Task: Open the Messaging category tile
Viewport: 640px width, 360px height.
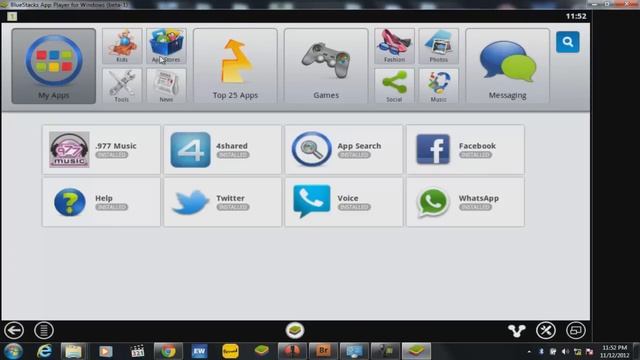Action: pyautogui.click(x=507, y=66)
